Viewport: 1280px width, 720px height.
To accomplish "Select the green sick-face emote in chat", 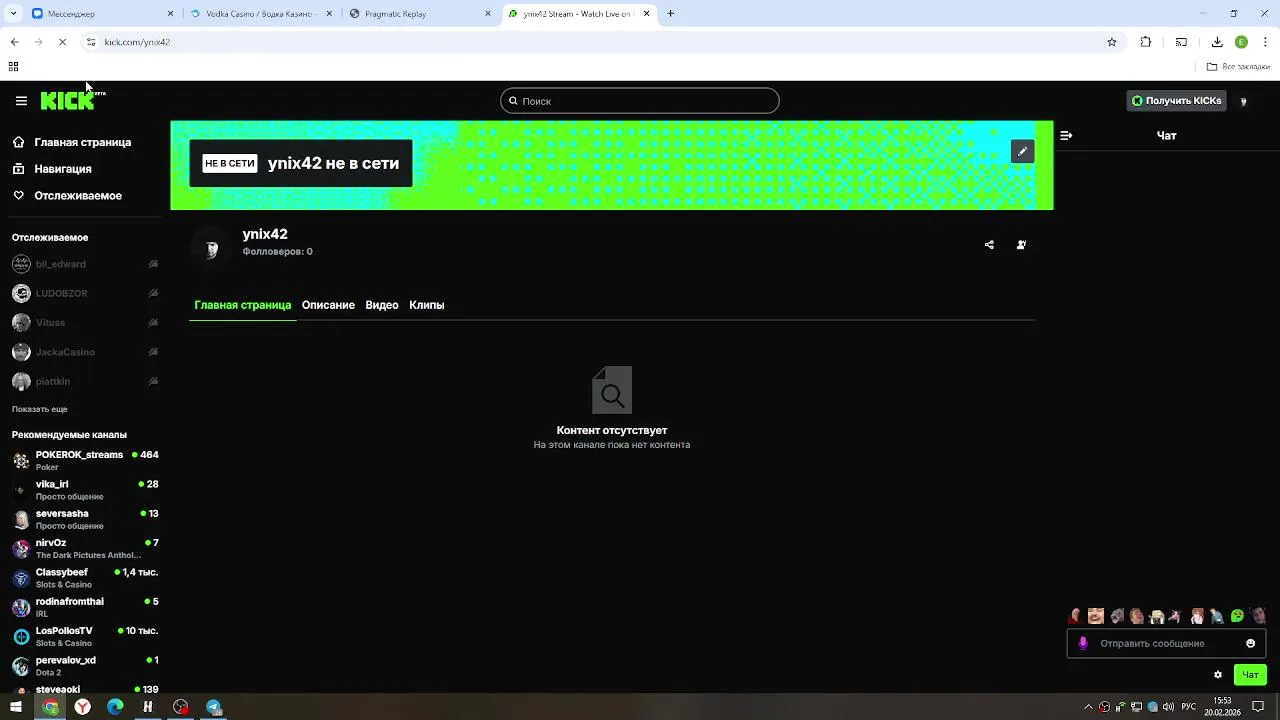I will (x=1237, y=616).
